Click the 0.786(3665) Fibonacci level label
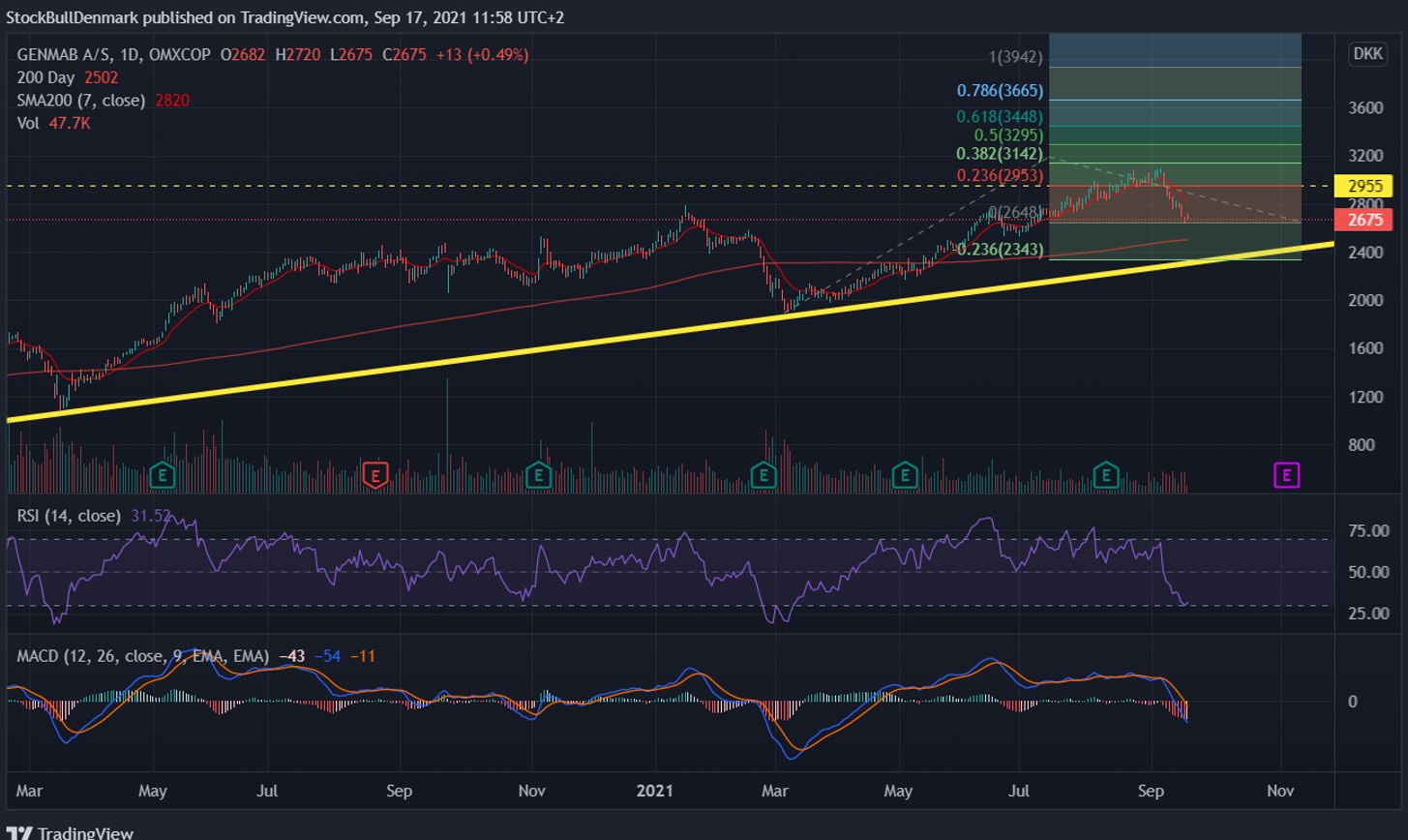Viewport: 1408px width, 840px height. [1000, 91]
